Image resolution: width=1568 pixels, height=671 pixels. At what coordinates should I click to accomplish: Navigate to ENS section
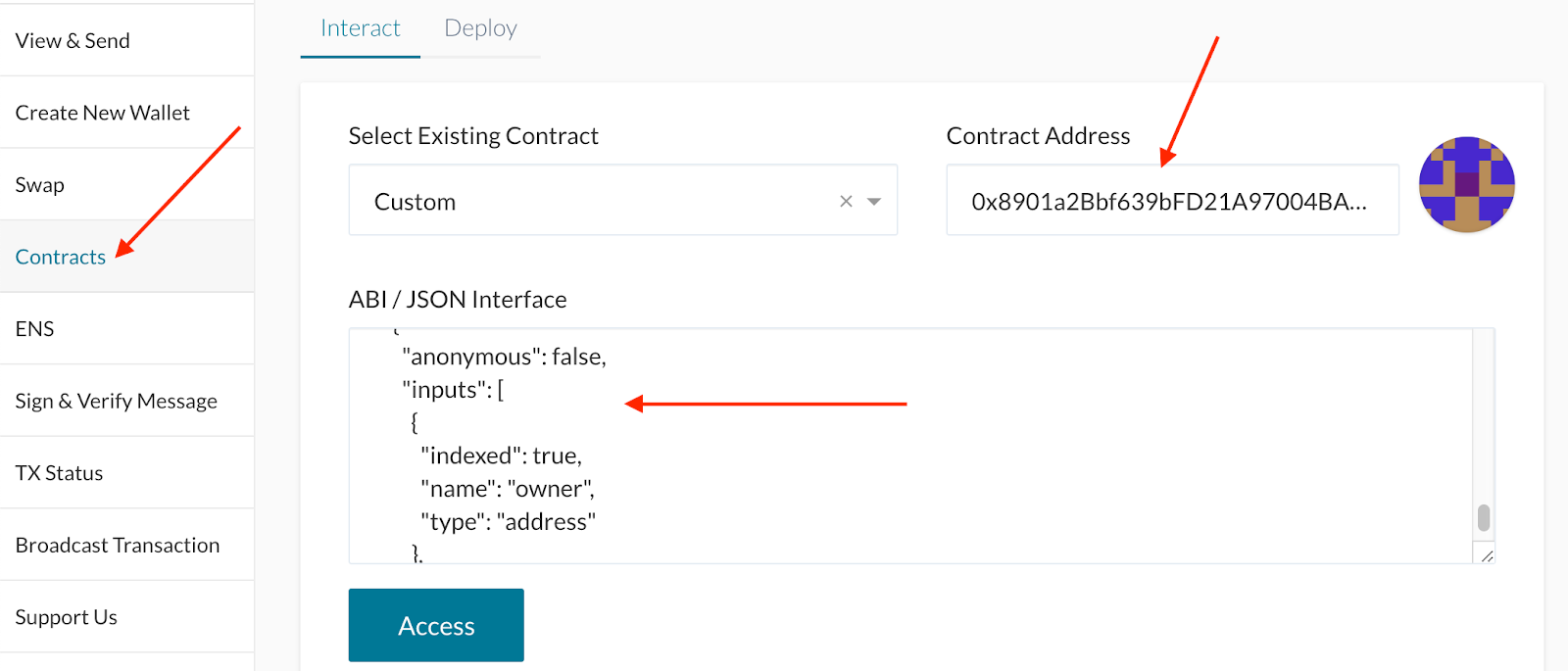click(35, 329)
